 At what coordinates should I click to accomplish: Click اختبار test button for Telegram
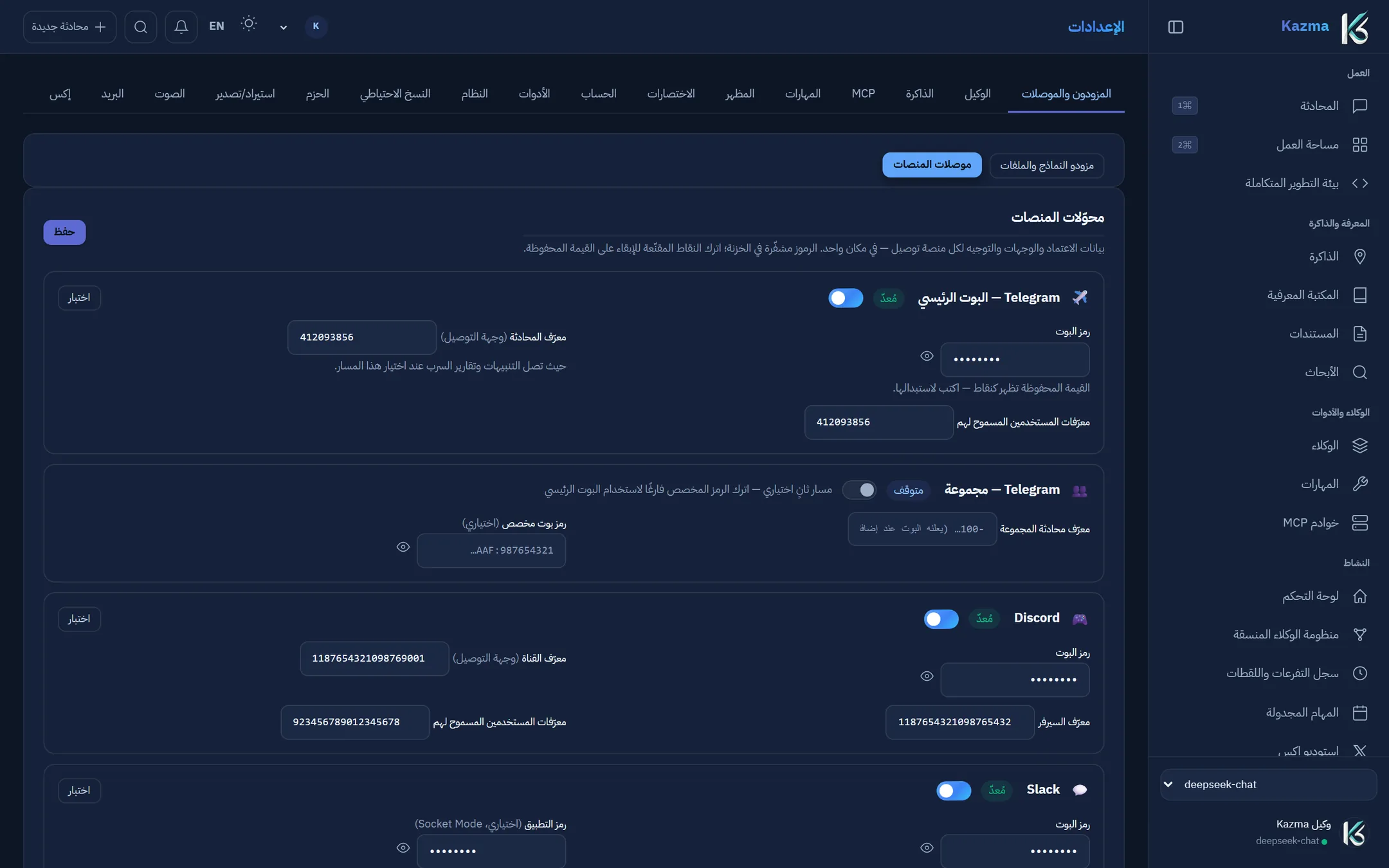pos(79,298)
